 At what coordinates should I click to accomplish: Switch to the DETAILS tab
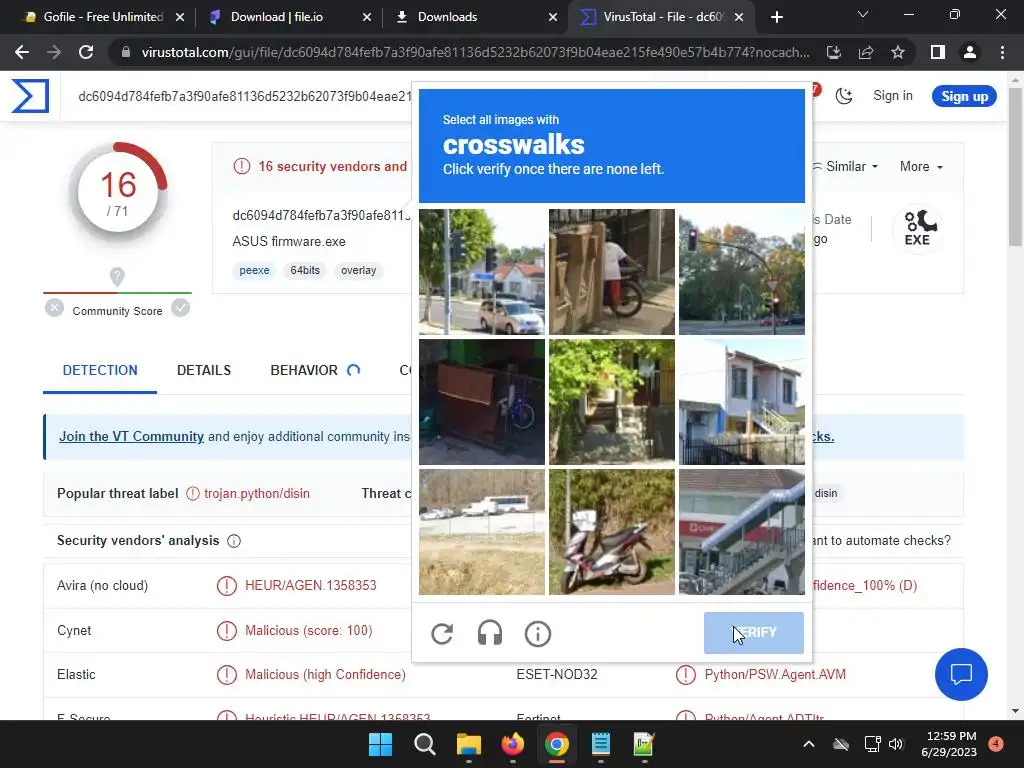(x=204, y=370)
